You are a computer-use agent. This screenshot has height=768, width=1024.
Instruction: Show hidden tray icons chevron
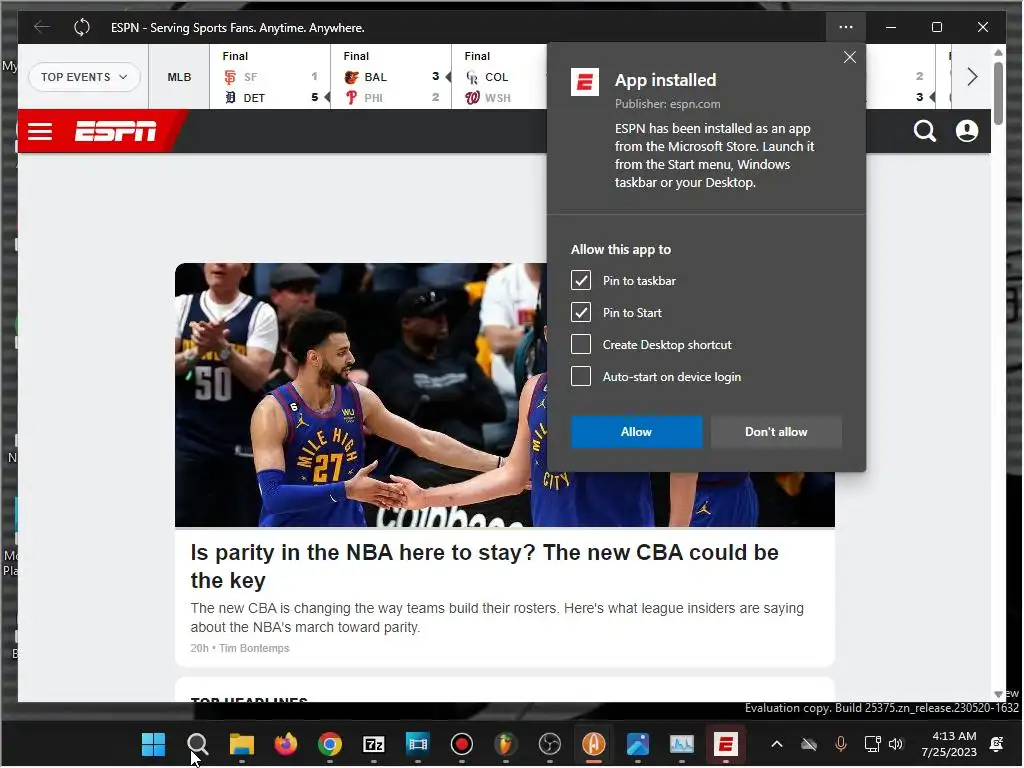click(776, 744)
